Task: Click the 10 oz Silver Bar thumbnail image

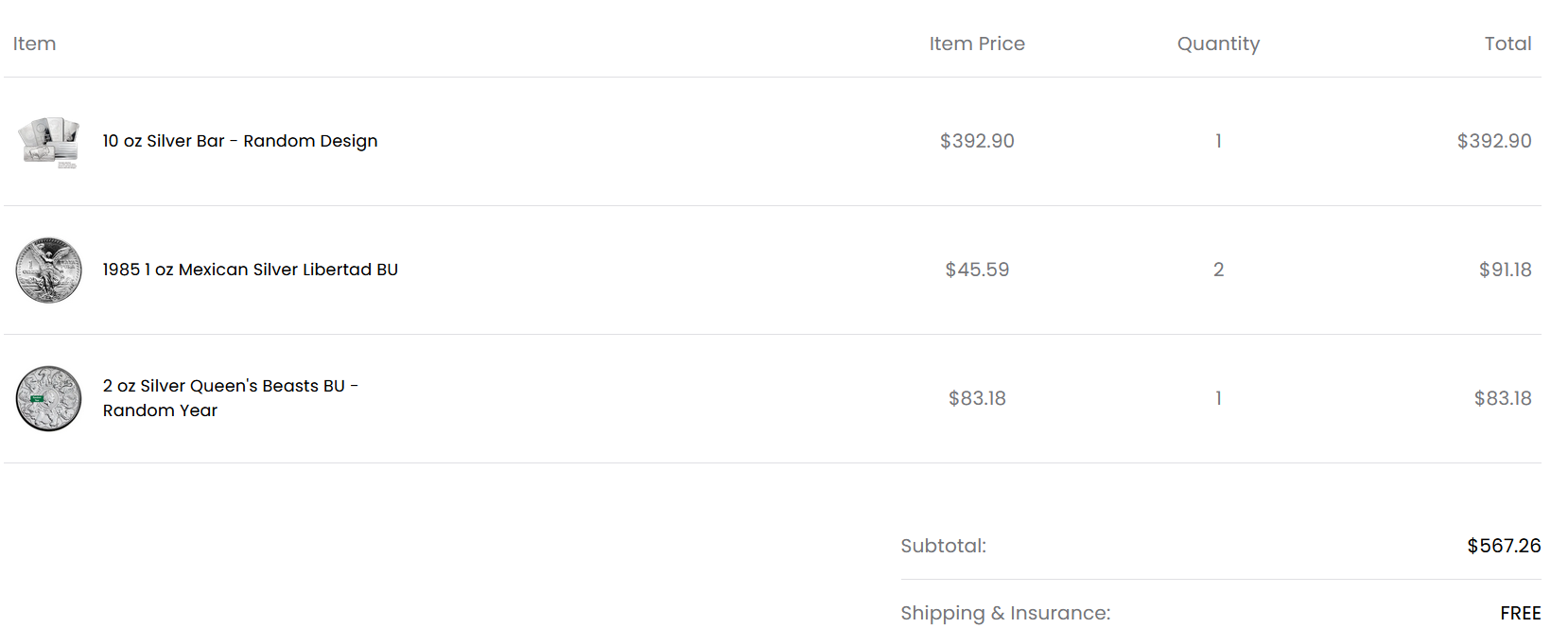Action: click(48, 142)
